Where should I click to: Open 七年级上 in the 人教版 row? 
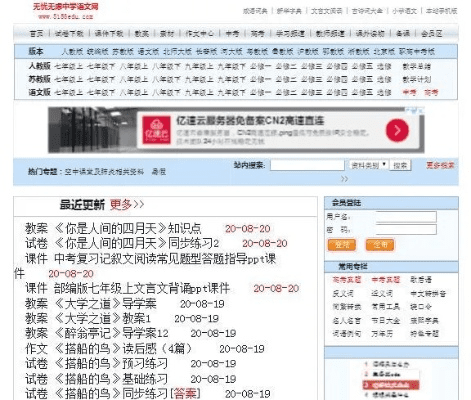[x=68, y=66]
